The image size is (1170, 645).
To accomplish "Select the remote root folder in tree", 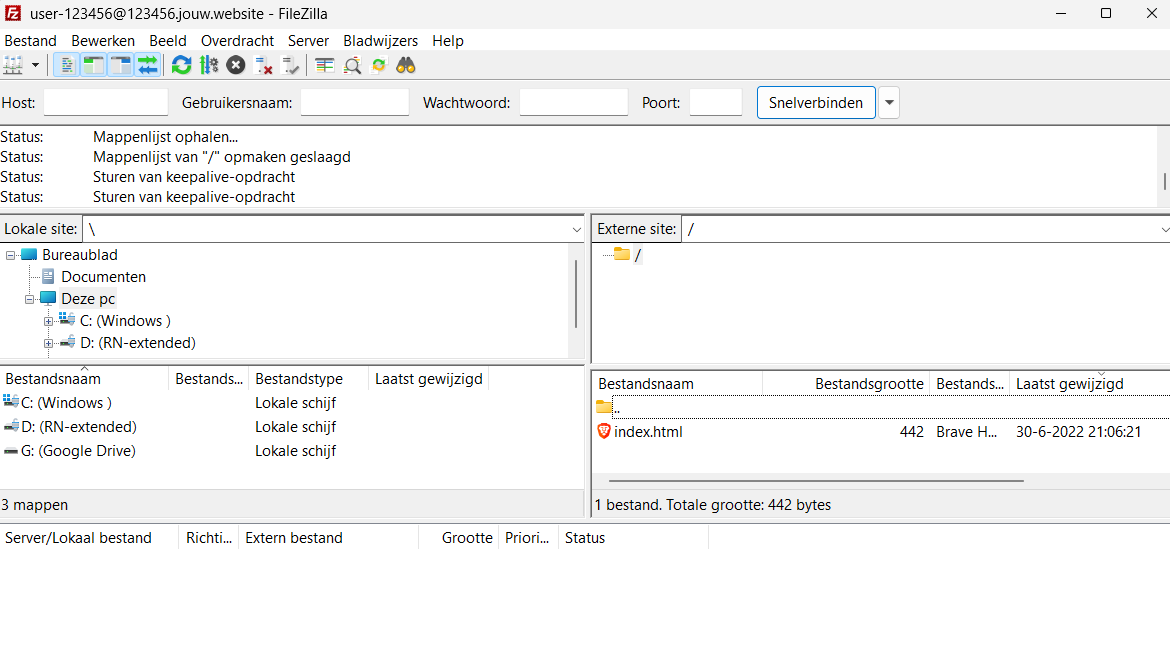I will pyautogui.click(x=637, y=255).
